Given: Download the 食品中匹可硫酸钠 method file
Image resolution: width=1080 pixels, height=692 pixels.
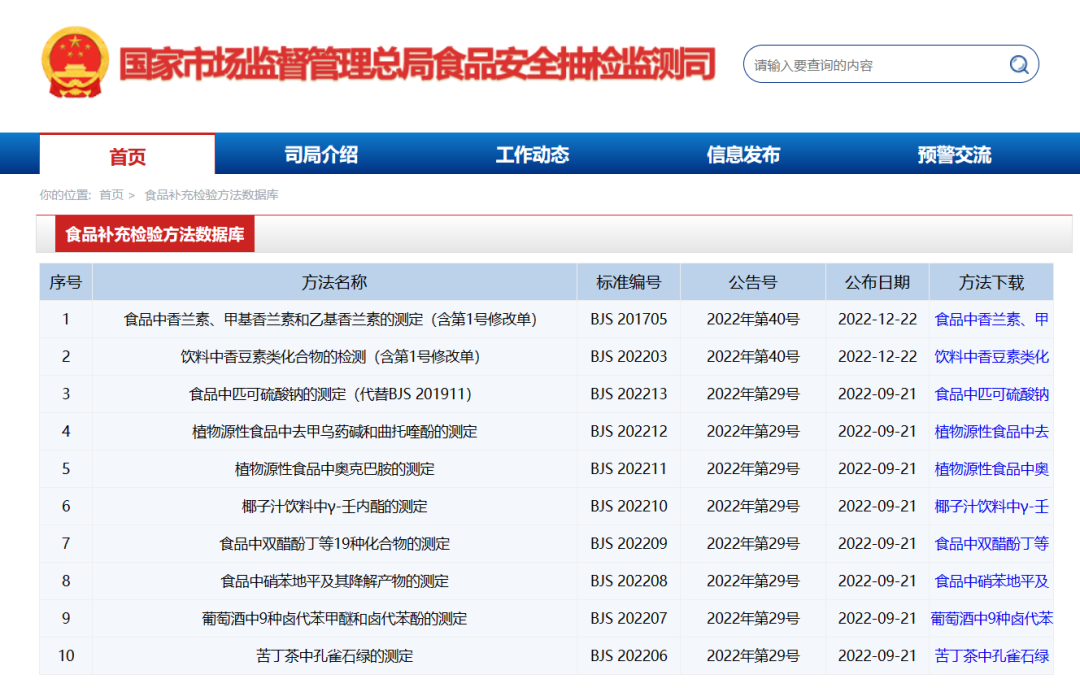Looking at the screenshot, I should (x=991, y=394).
